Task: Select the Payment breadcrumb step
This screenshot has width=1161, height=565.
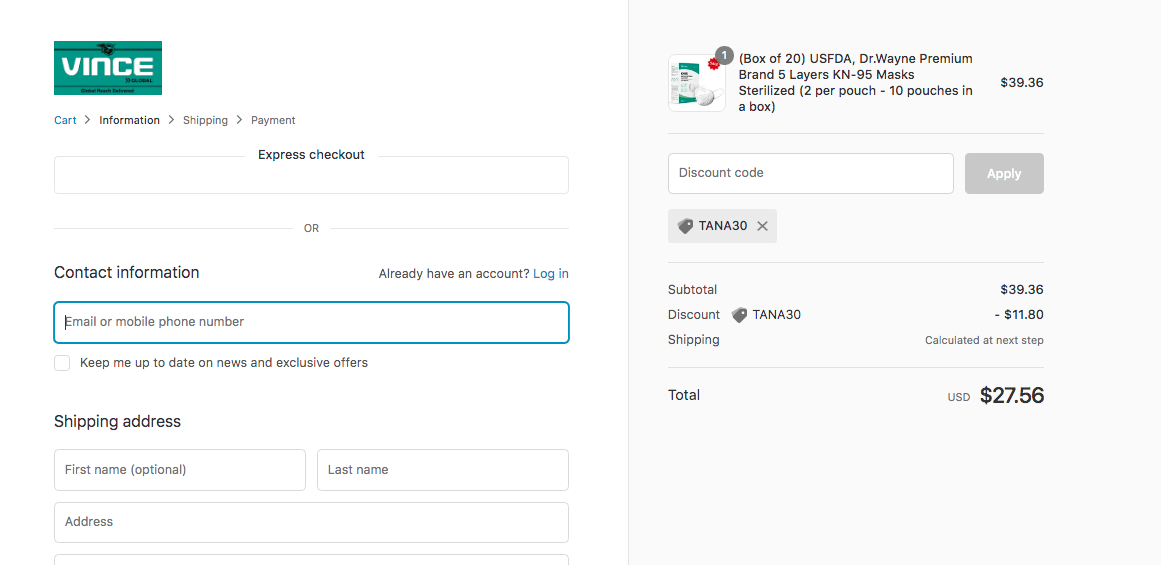Action: [x=273, y=120]
